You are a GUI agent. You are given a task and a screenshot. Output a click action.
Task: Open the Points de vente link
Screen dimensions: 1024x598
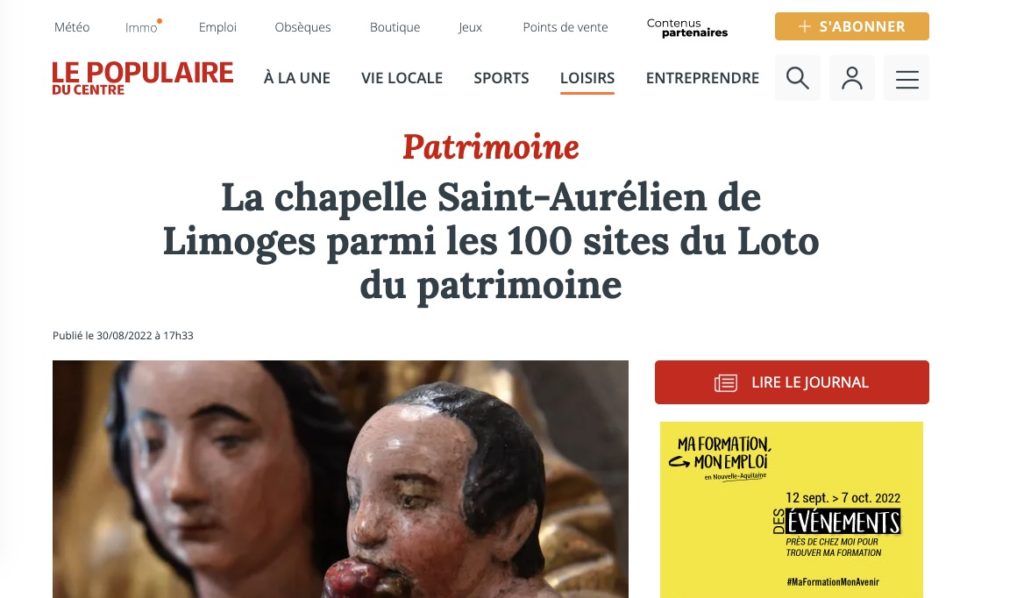tap(565, 27)
